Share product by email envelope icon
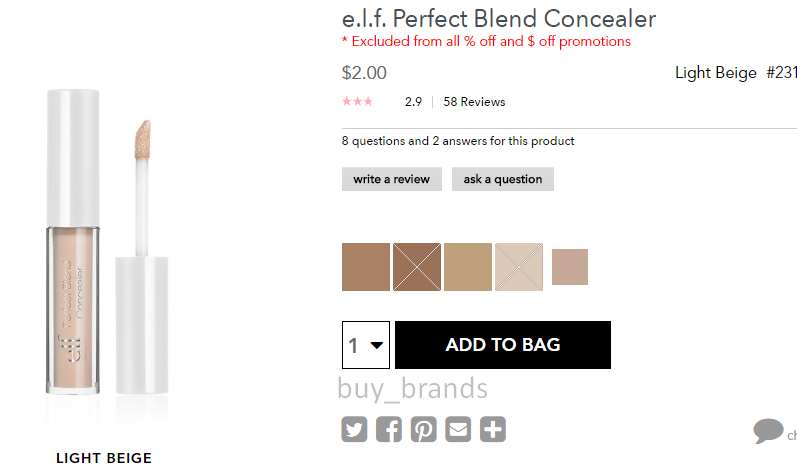797x476 pixels. 458,429
